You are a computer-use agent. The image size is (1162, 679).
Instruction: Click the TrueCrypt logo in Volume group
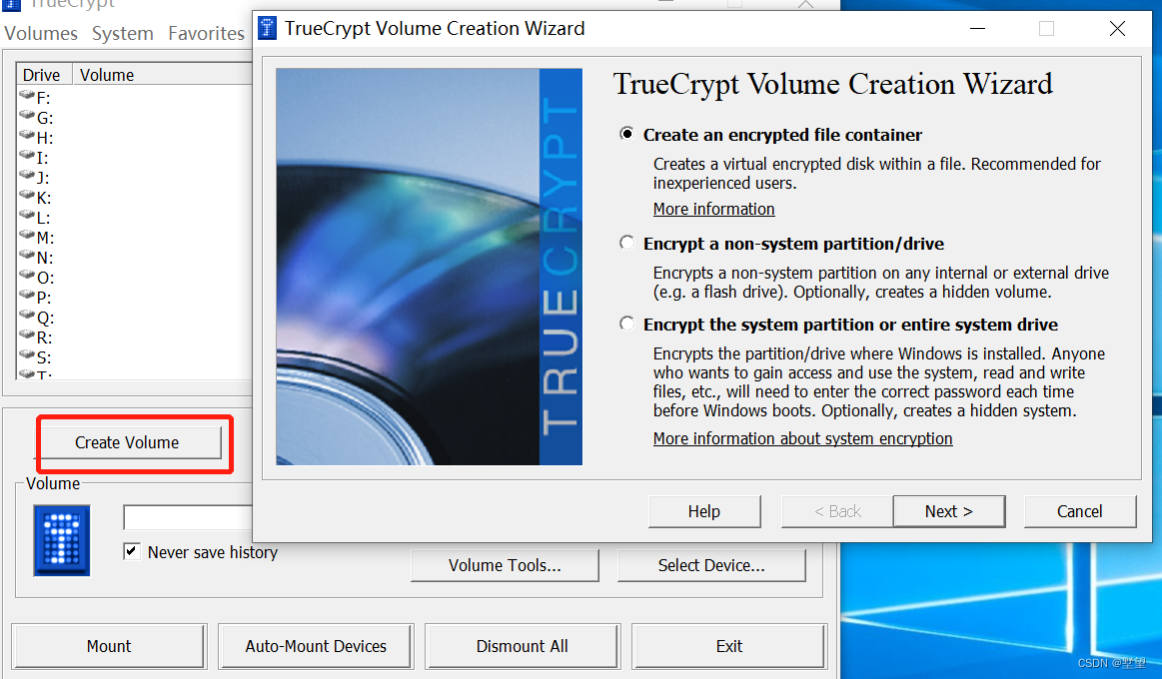point(62,540)
